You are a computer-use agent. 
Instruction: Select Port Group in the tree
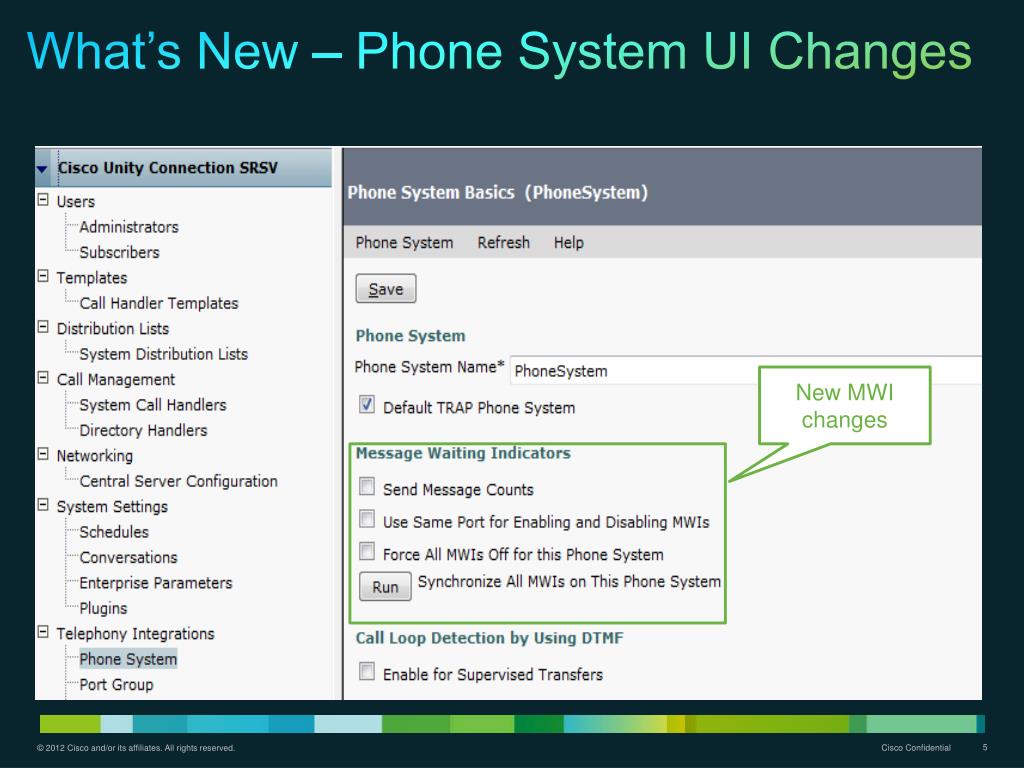(116, 685)
